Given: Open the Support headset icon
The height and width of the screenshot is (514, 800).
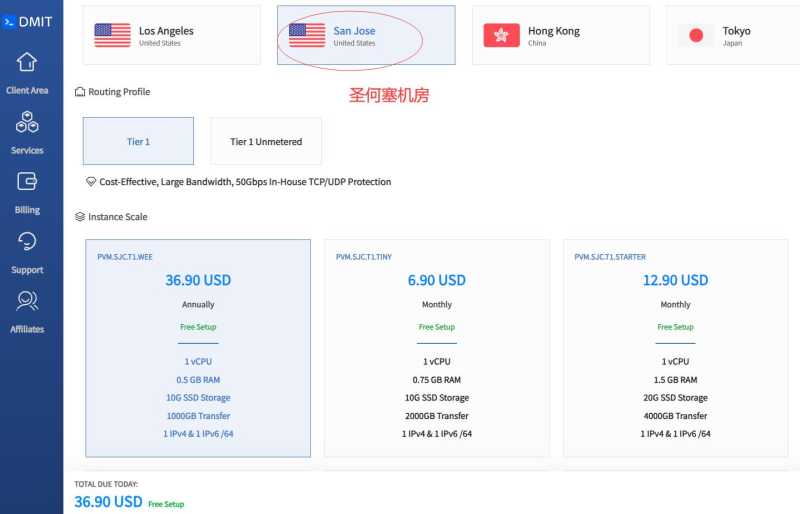Looking at the screenshot, I should click(x=27, y=241).
